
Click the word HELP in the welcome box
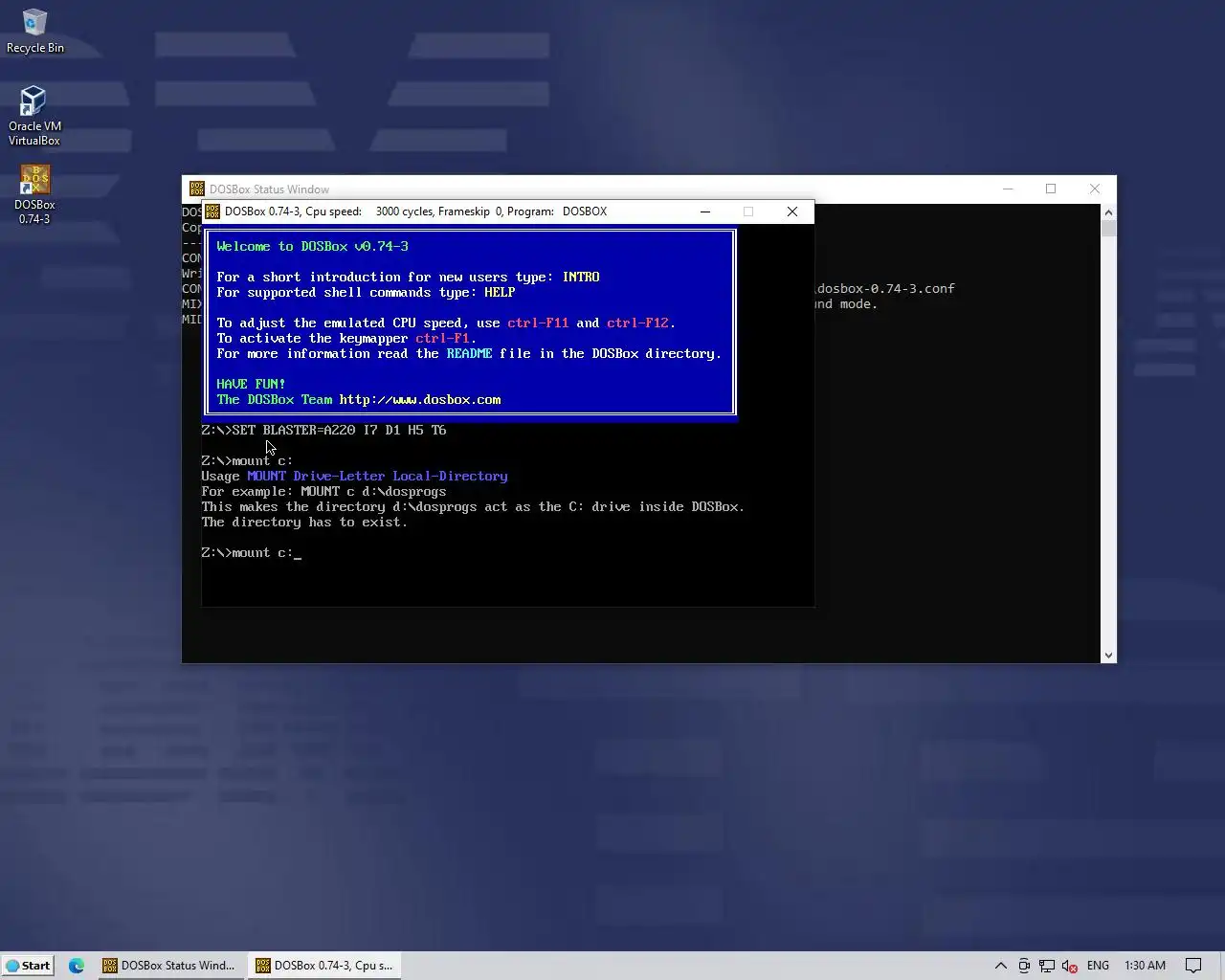click(x=500, y=292)
